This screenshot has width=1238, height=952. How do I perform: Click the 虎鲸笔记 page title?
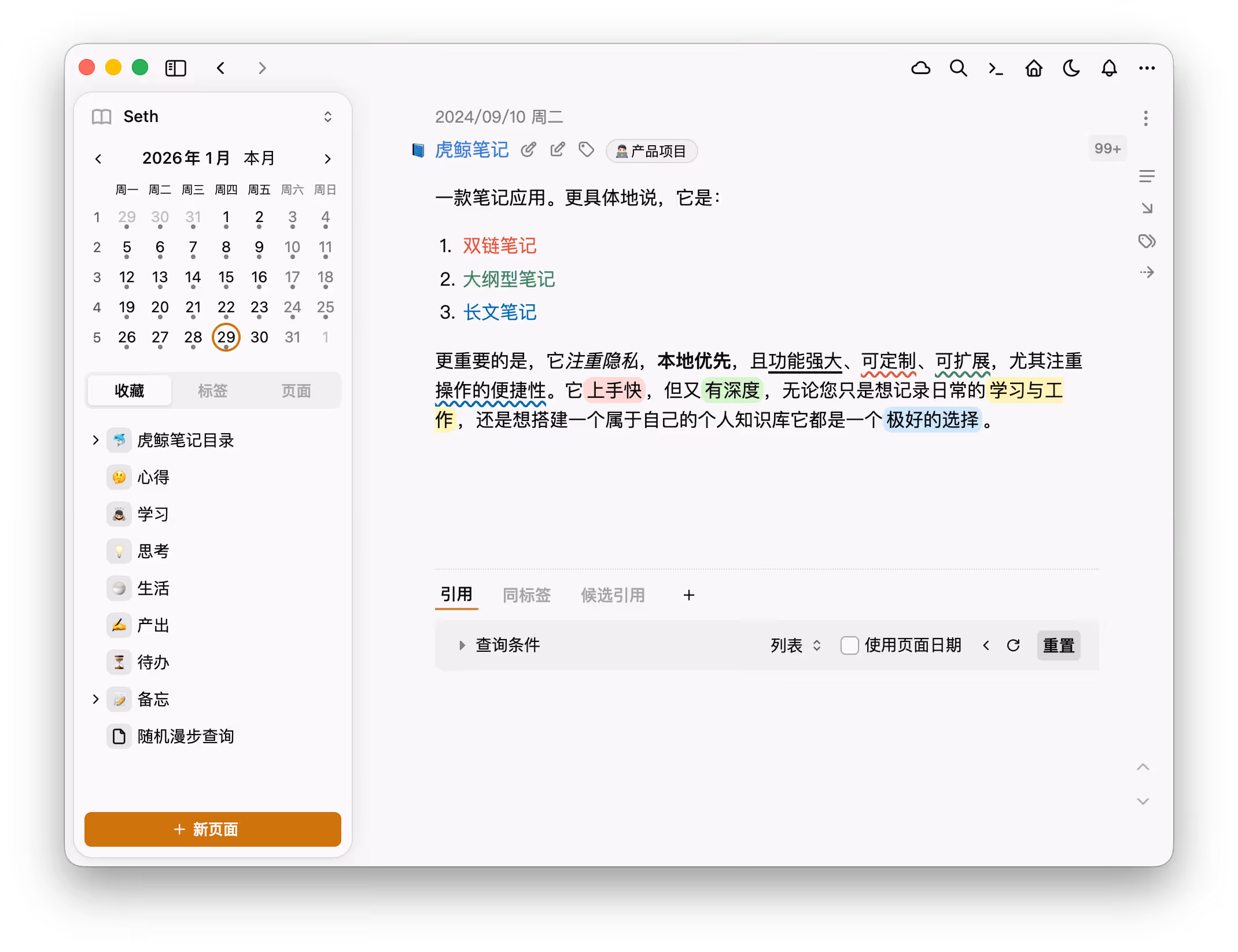[x=471, y=150]
